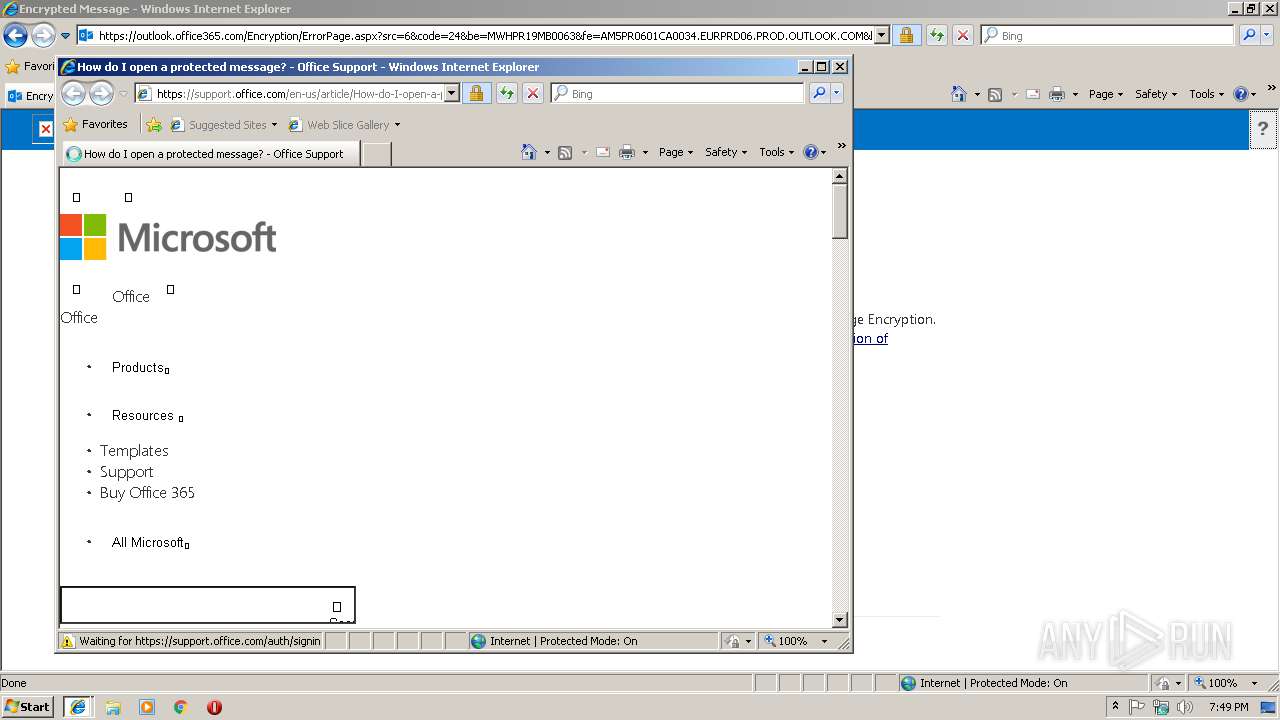The height and width of the screenshot is (720, 1280).
Task: Refresh the Office Support page
Action: click(506, 93)
